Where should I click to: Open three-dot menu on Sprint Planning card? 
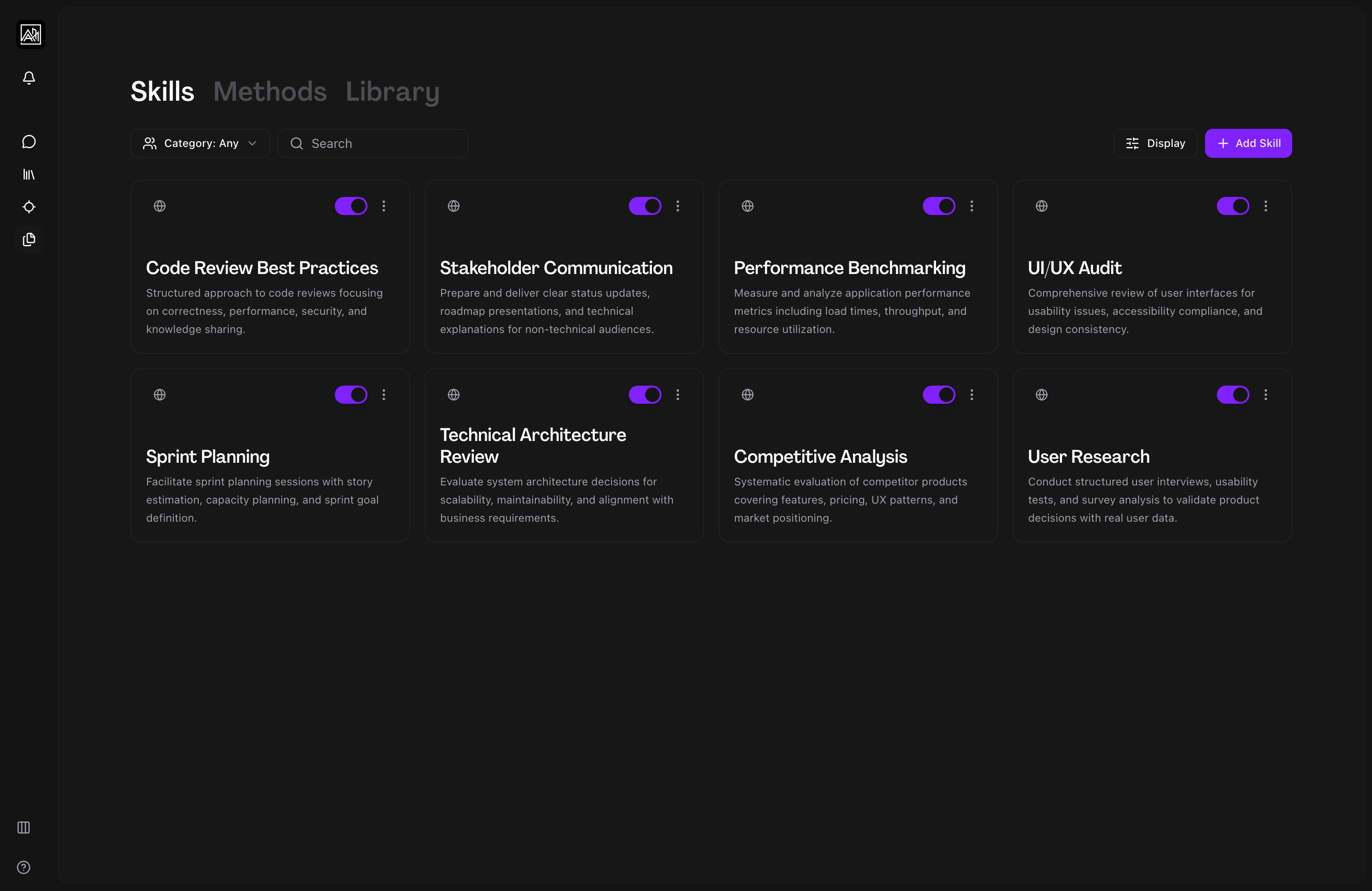click(x=384, y=395)
